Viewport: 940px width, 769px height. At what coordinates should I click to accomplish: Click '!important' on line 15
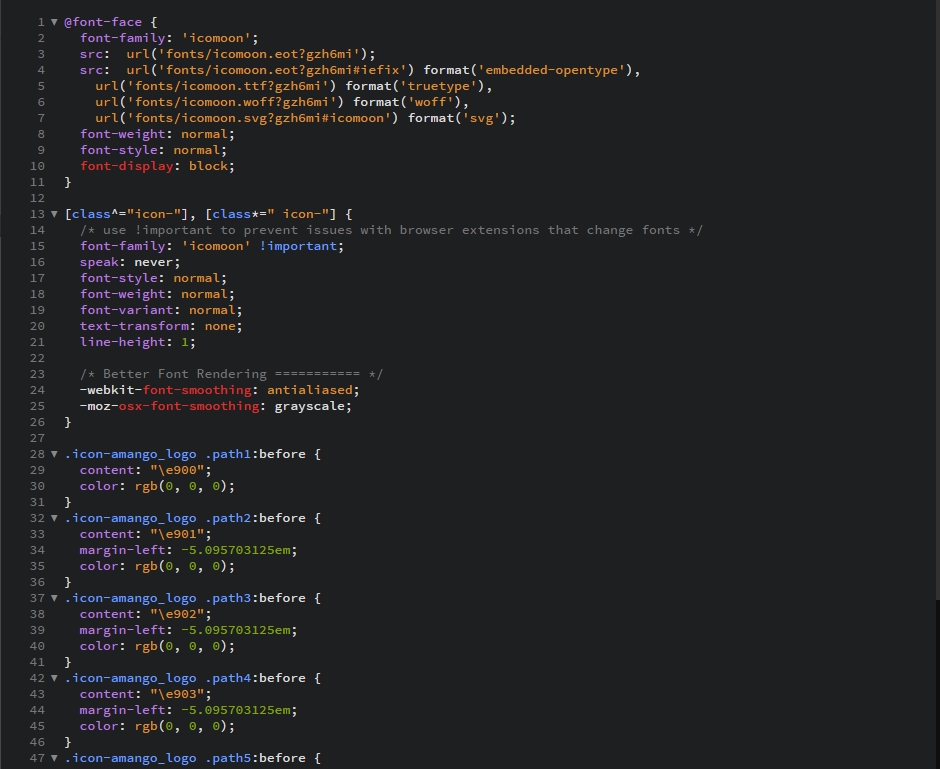(298, 246)
